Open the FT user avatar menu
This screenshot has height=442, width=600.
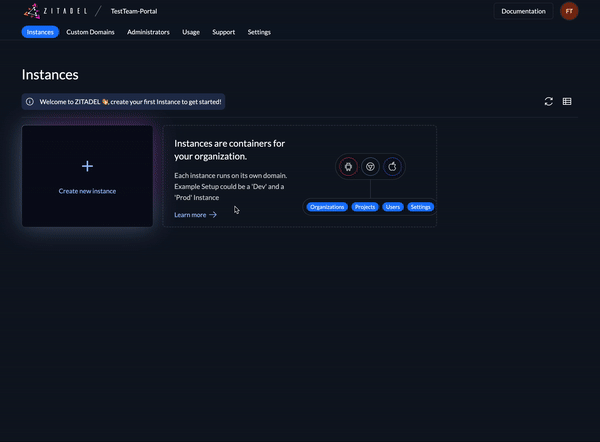coord(569,11)
